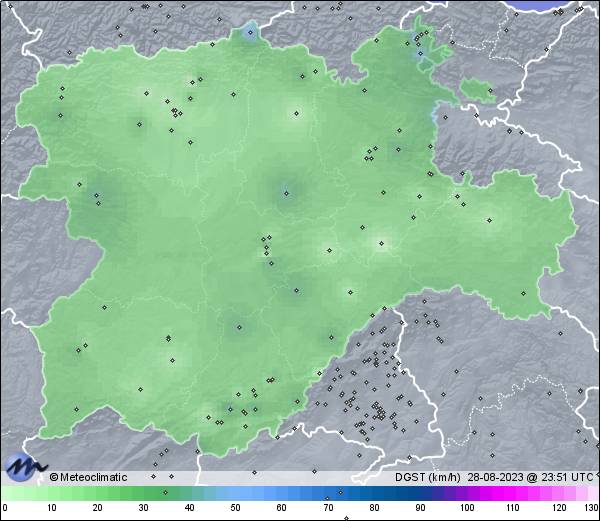
Task: Click the scale label 60
Action: 282,508
